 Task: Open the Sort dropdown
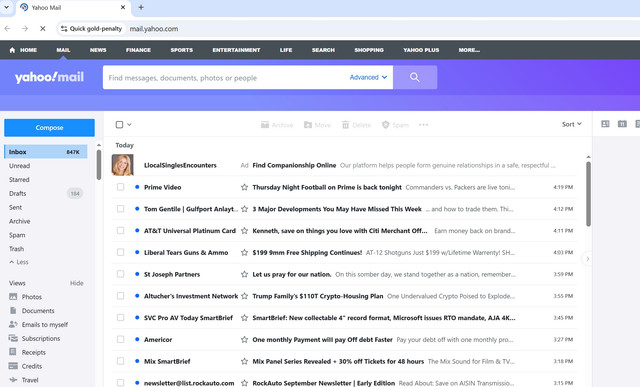coord(571,124)
